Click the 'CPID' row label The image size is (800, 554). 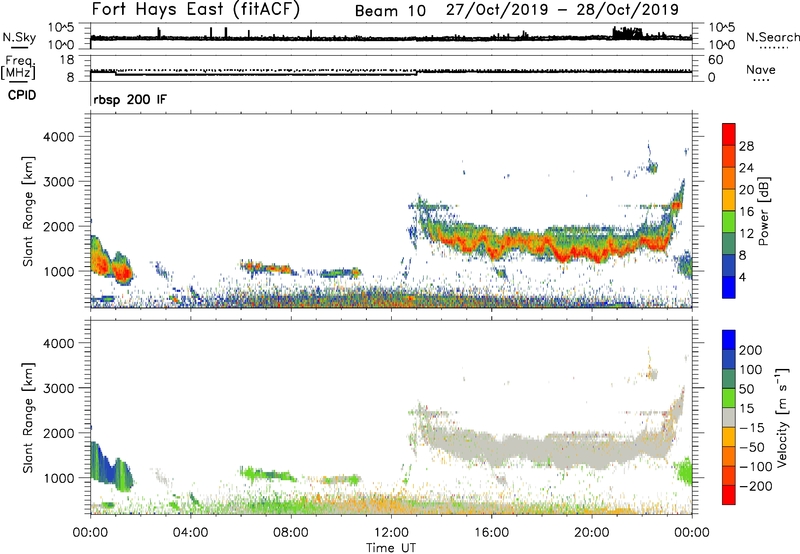(22, 95)
